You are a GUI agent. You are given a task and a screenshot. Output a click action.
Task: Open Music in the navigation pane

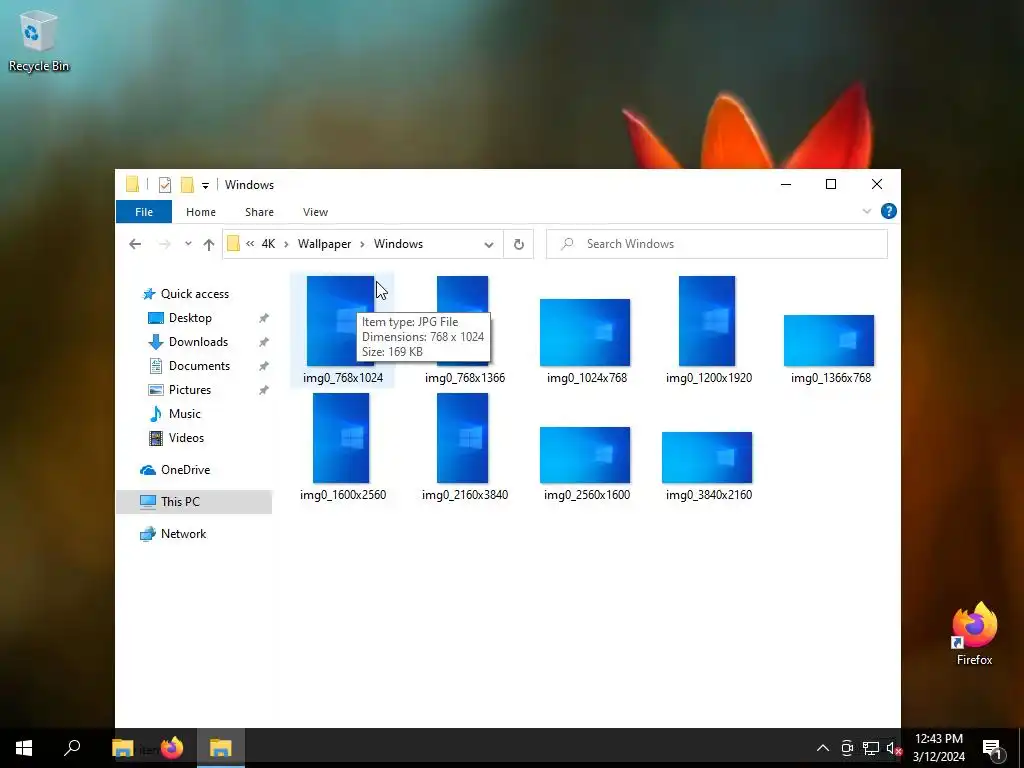[x=184, y=414]
